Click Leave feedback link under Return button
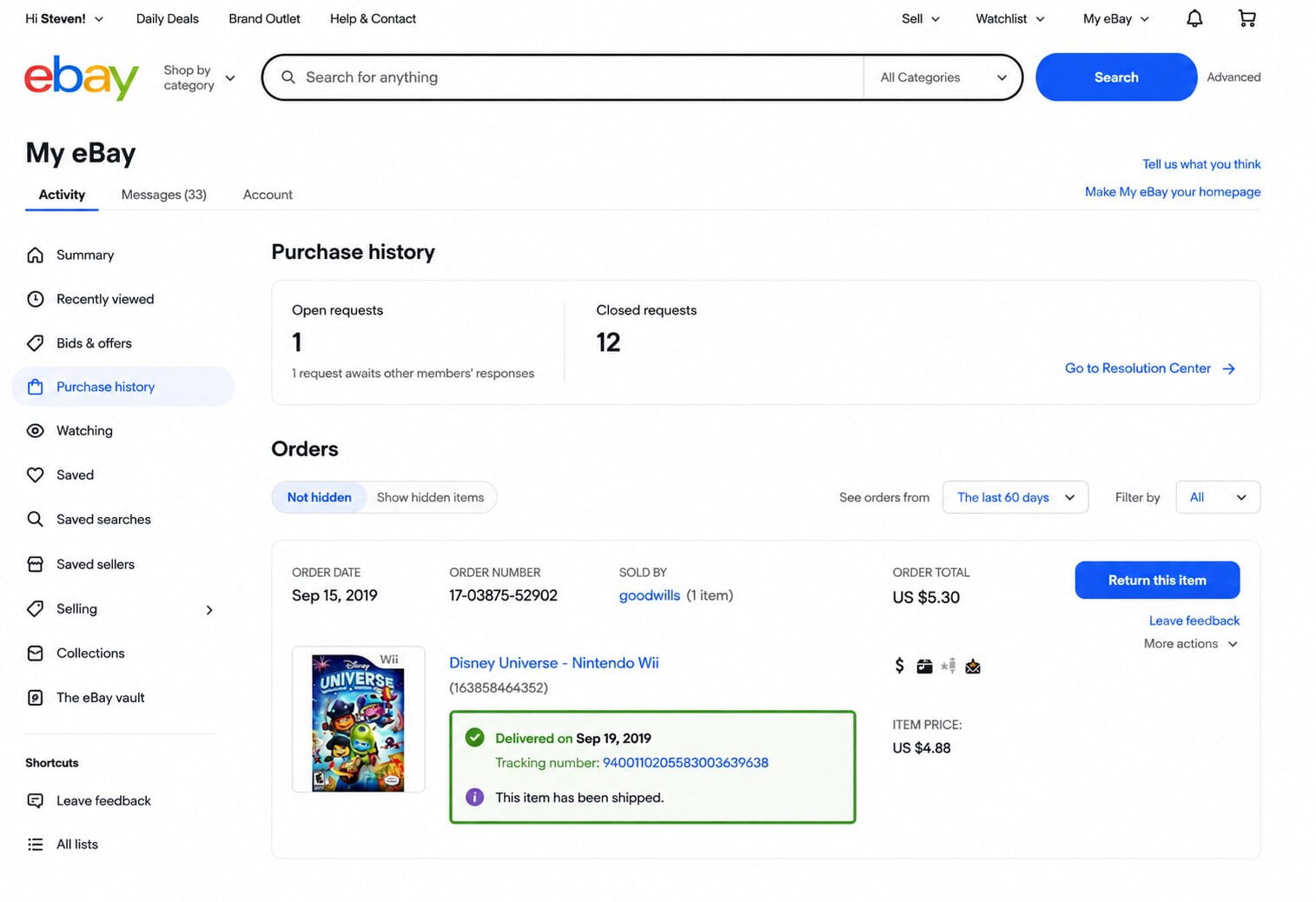 click(1194, 620)
